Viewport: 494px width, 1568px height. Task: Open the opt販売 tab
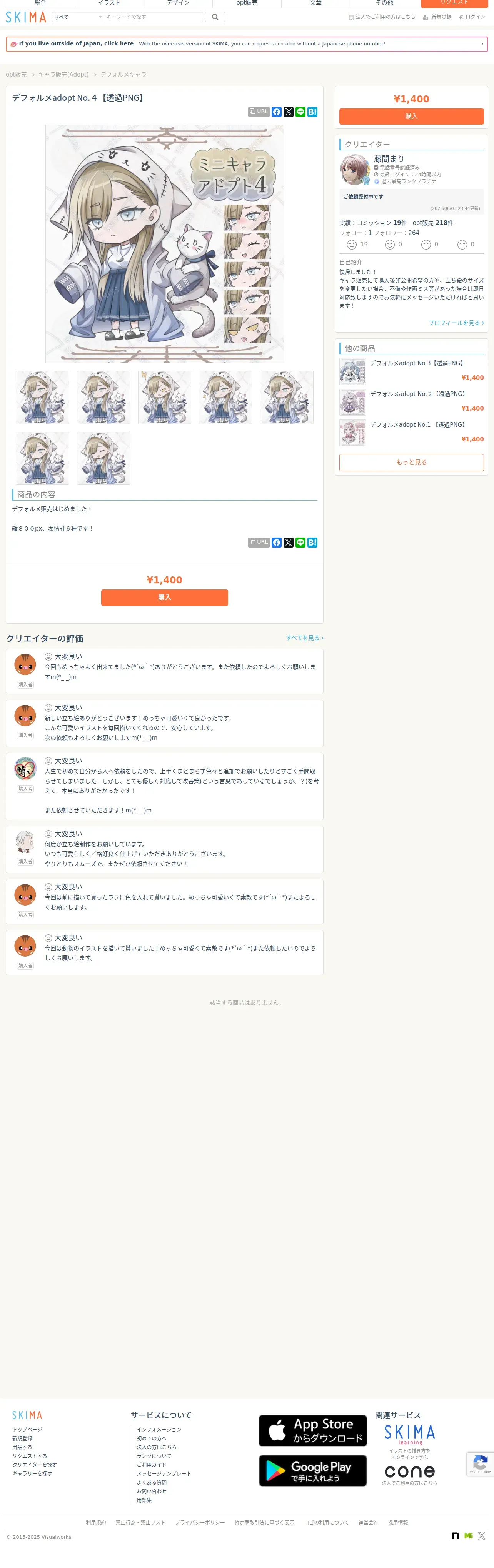(x=247, y=3)
